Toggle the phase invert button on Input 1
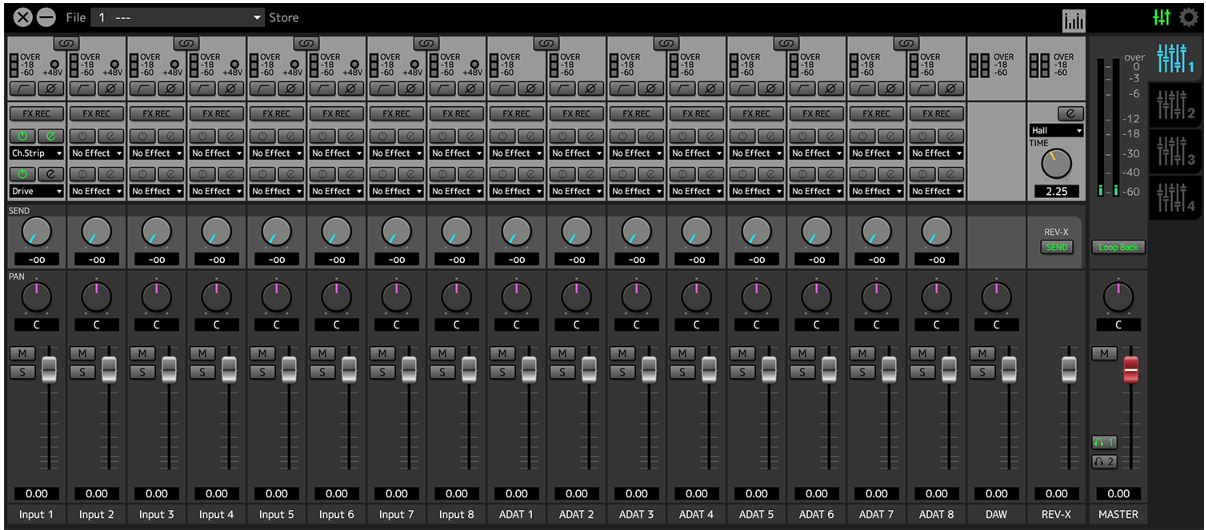Viewport: 1206px width, 530px height. coord(52,89)
